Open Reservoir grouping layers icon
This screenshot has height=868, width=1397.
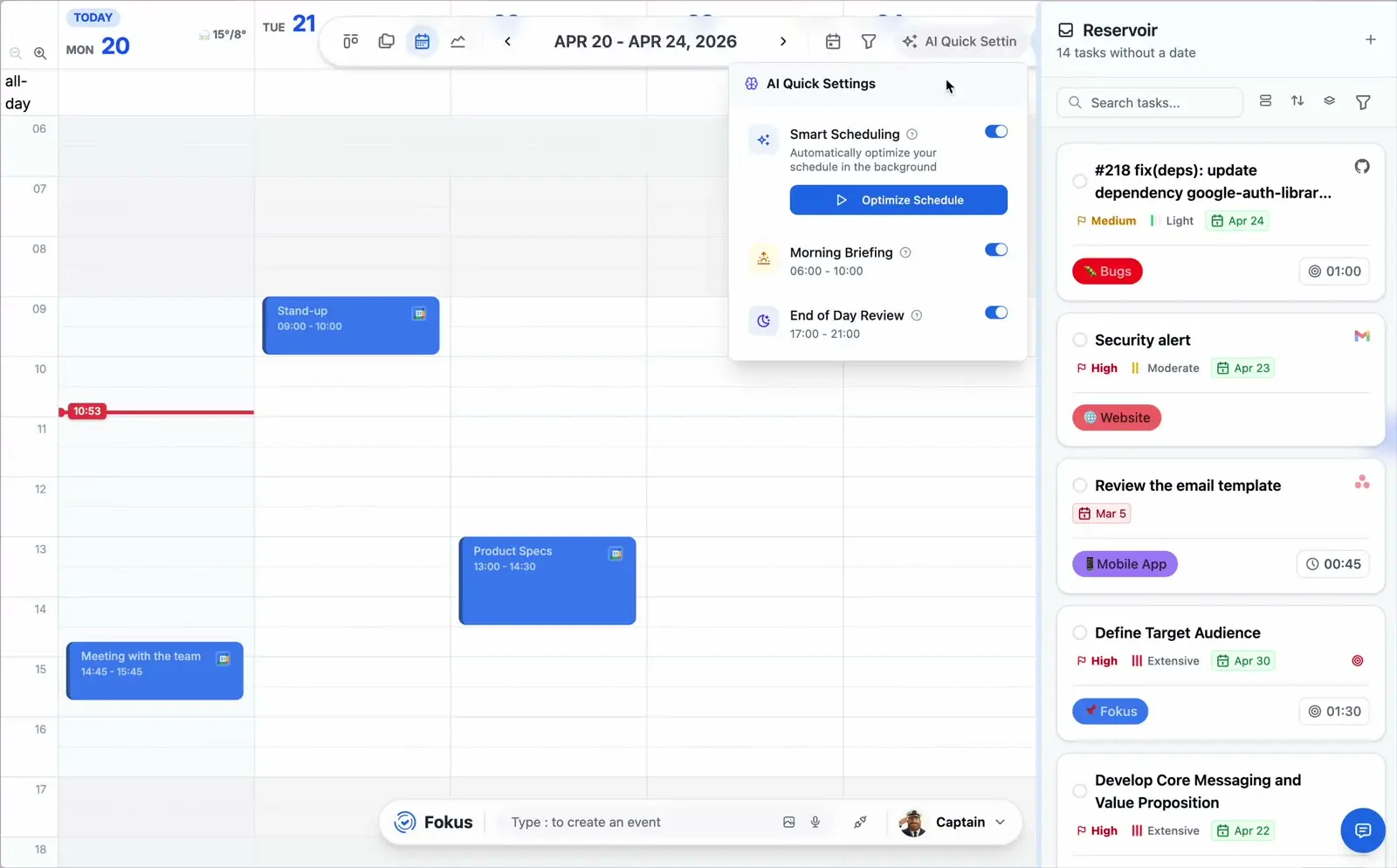[x=1329, y=101]
